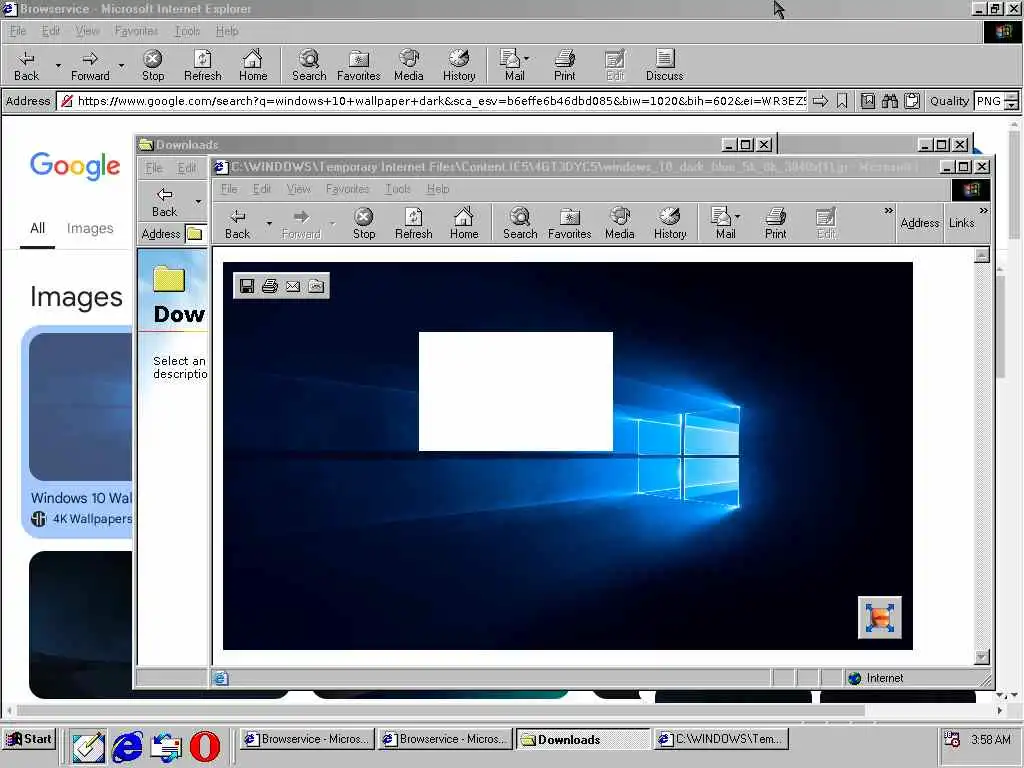Open the Back dropdown arrow in the image viewer
Image resolution: width=1024 pixels, height=768 pixels.
[x=268, y=223]
